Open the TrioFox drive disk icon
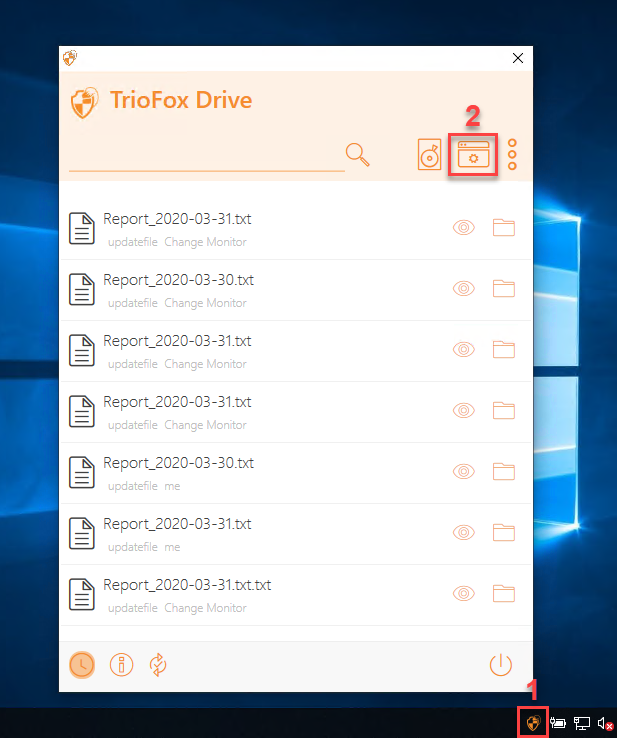This screenshot has height=738, width=617. click(x=429, y=154)
